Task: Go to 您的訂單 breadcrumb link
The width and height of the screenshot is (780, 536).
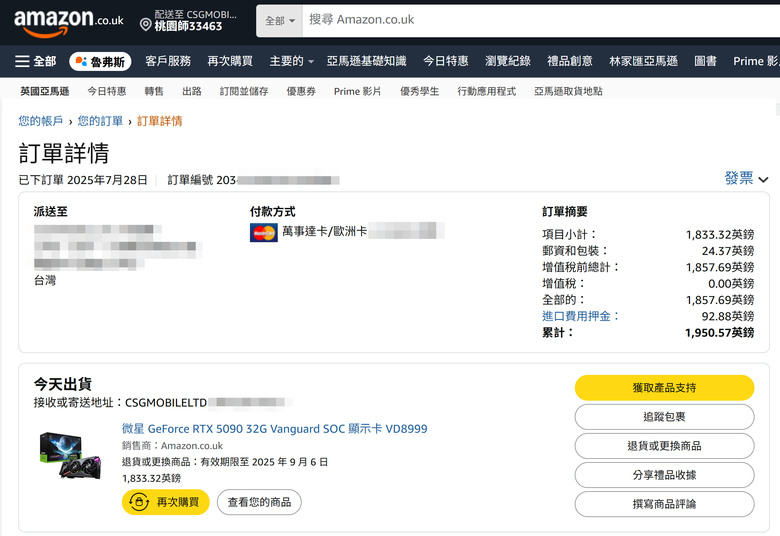Action: tap(100, 121)
